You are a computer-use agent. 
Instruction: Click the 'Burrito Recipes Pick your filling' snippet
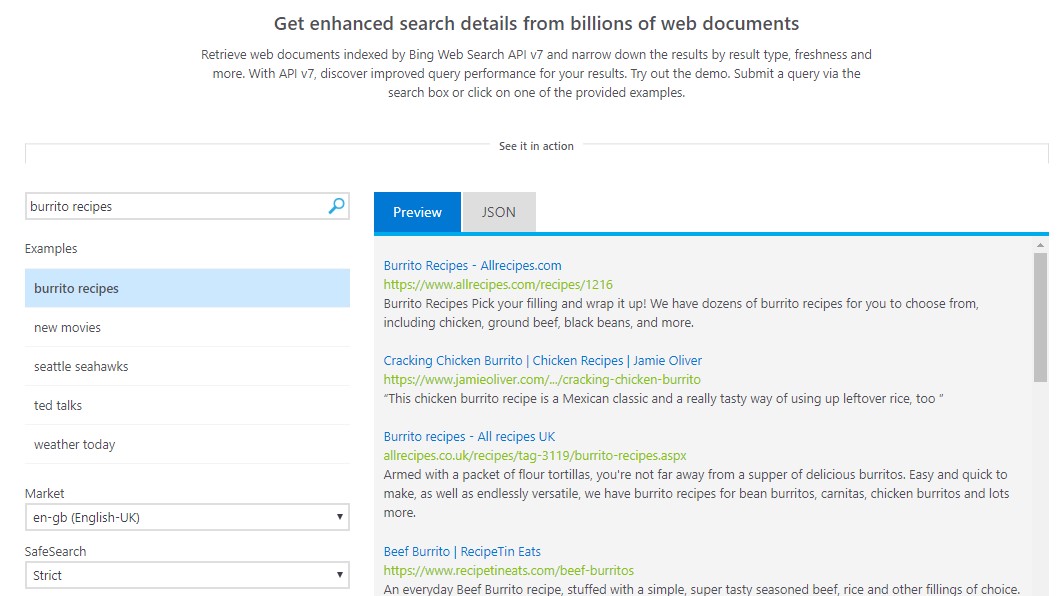pyautogui.click(x=681, y=313)
